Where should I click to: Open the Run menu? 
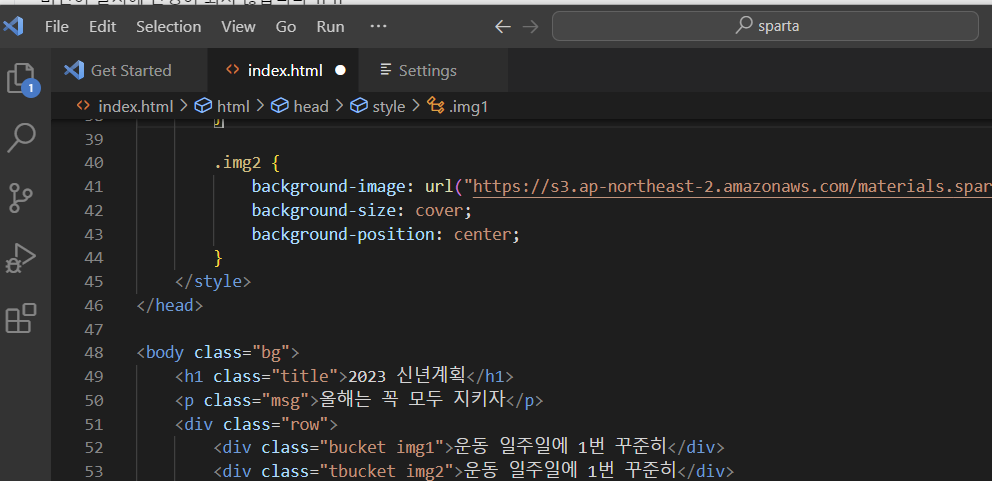point(330,27)
